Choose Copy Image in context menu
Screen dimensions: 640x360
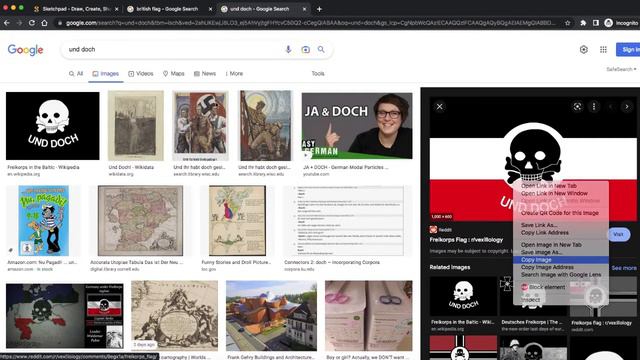[561, 260]
